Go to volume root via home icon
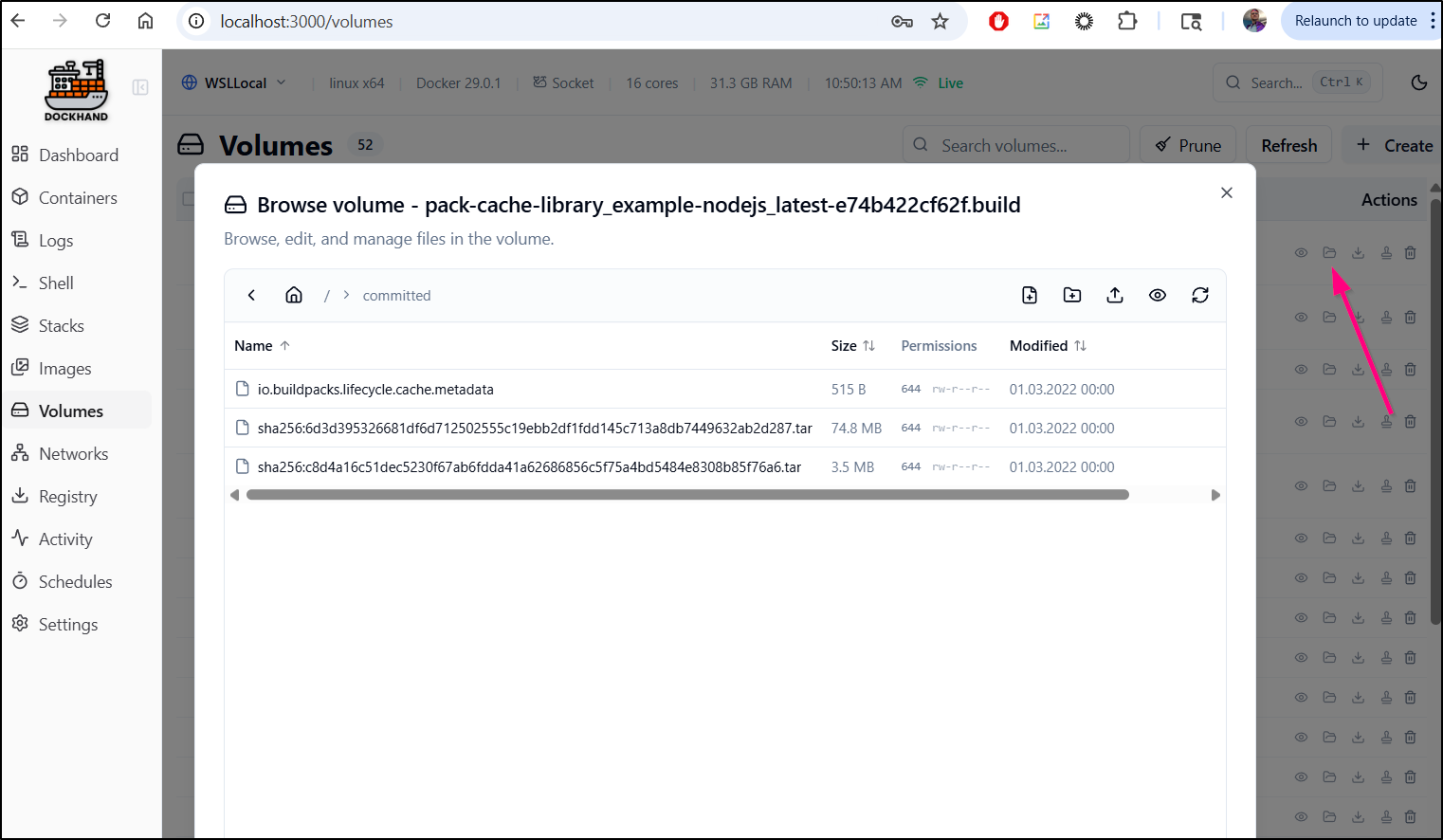 click(x=294, y=295)
